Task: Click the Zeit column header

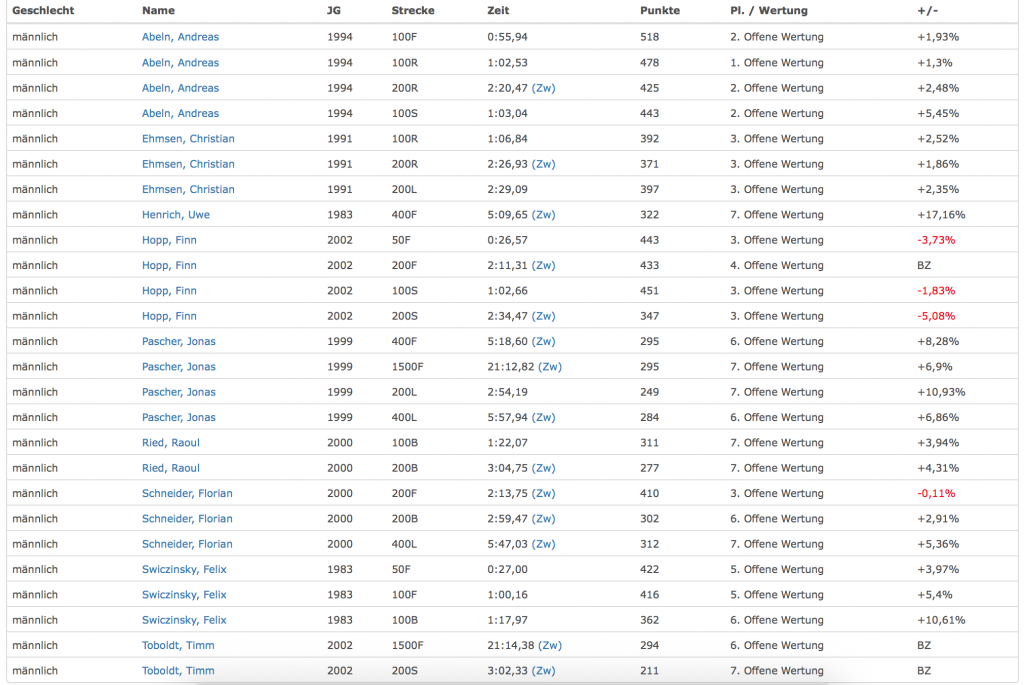Action: 497,11
